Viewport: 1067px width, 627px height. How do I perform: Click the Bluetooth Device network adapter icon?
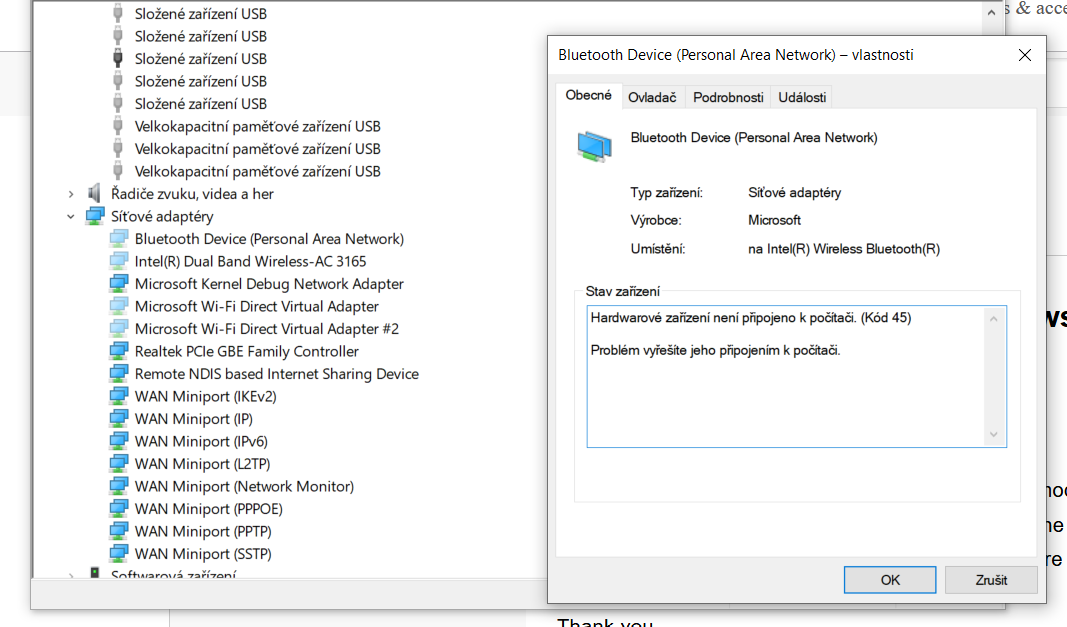(119, 239)
